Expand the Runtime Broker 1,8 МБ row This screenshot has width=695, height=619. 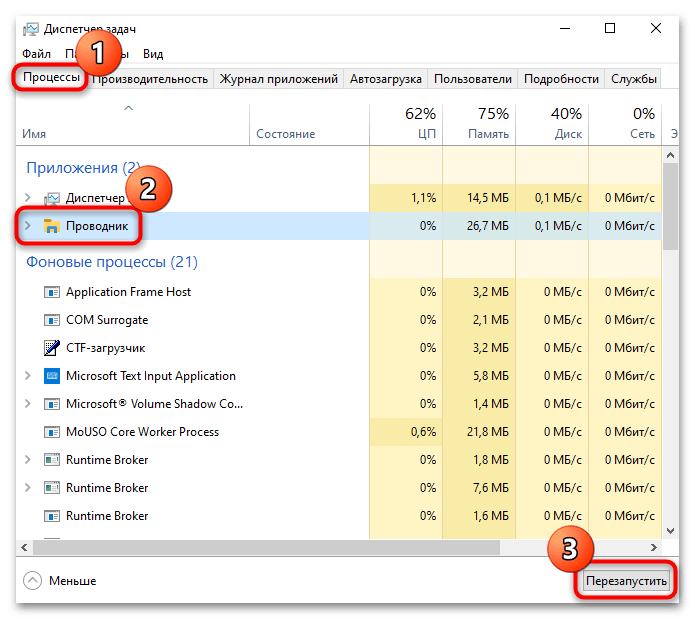(27, 460)
